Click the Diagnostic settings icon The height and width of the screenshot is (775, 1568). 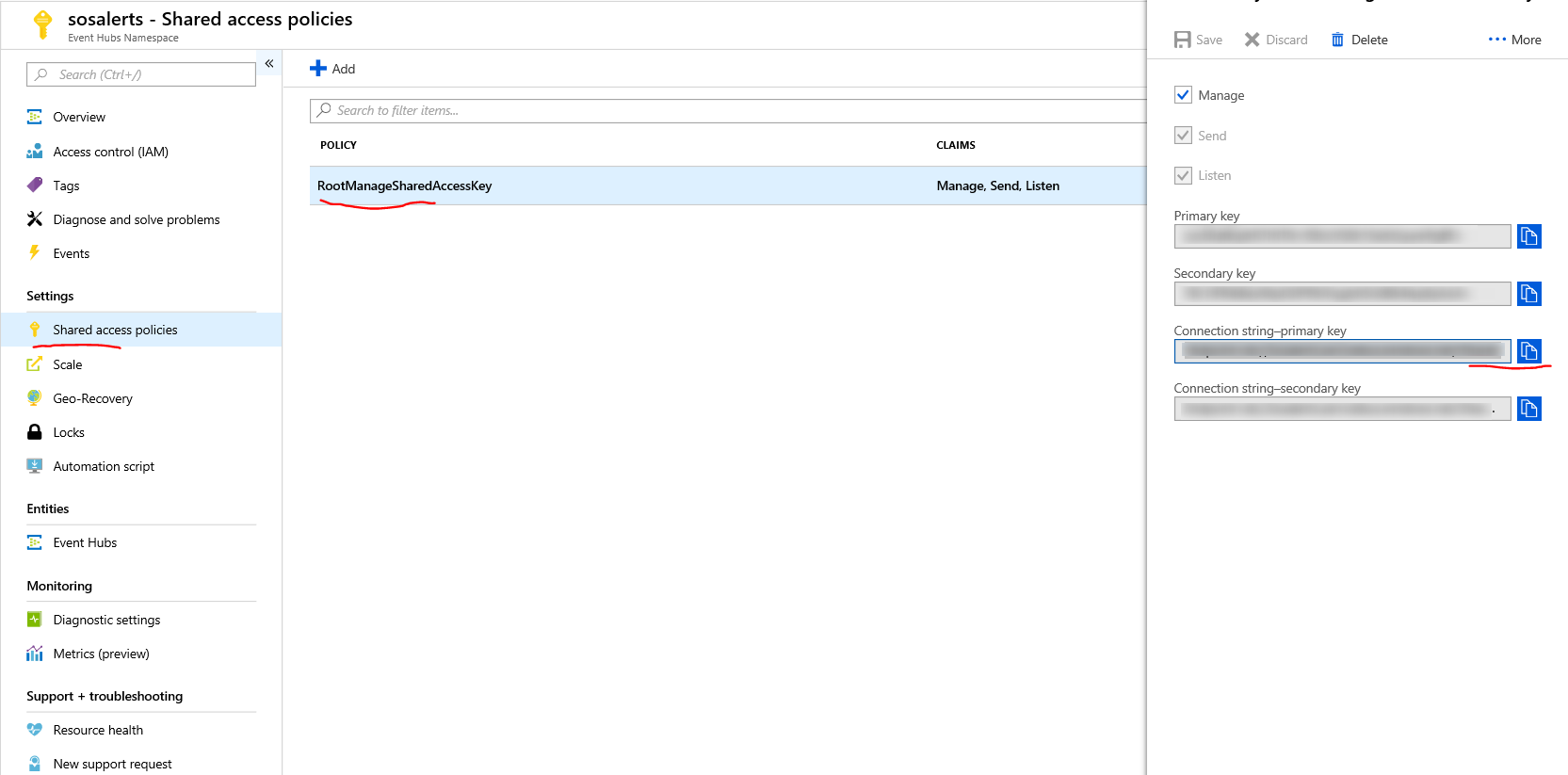click(35, 619)
